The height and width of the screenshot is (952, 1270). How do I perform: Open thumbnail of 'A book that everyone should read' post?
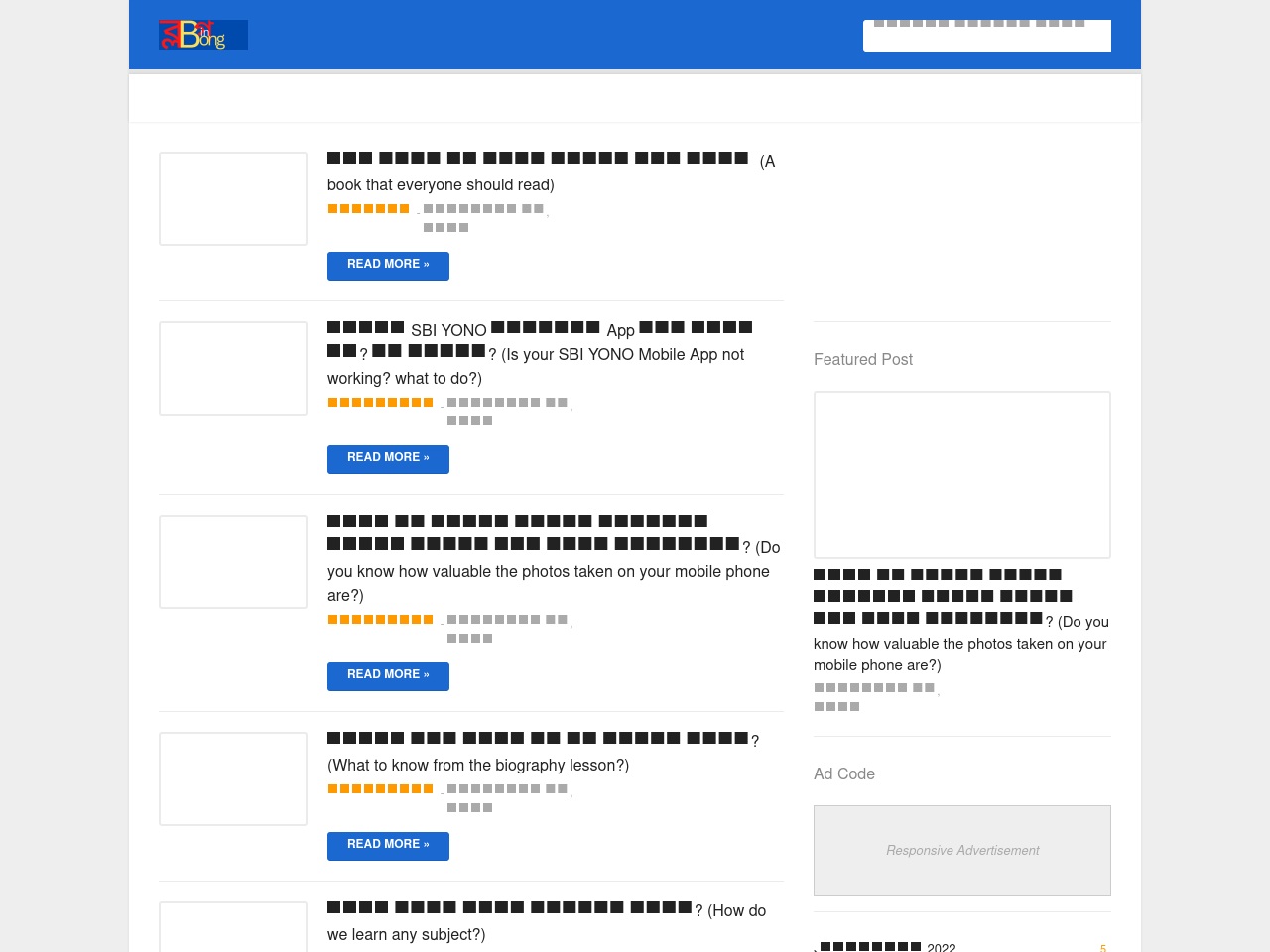[x=233, y=198]
